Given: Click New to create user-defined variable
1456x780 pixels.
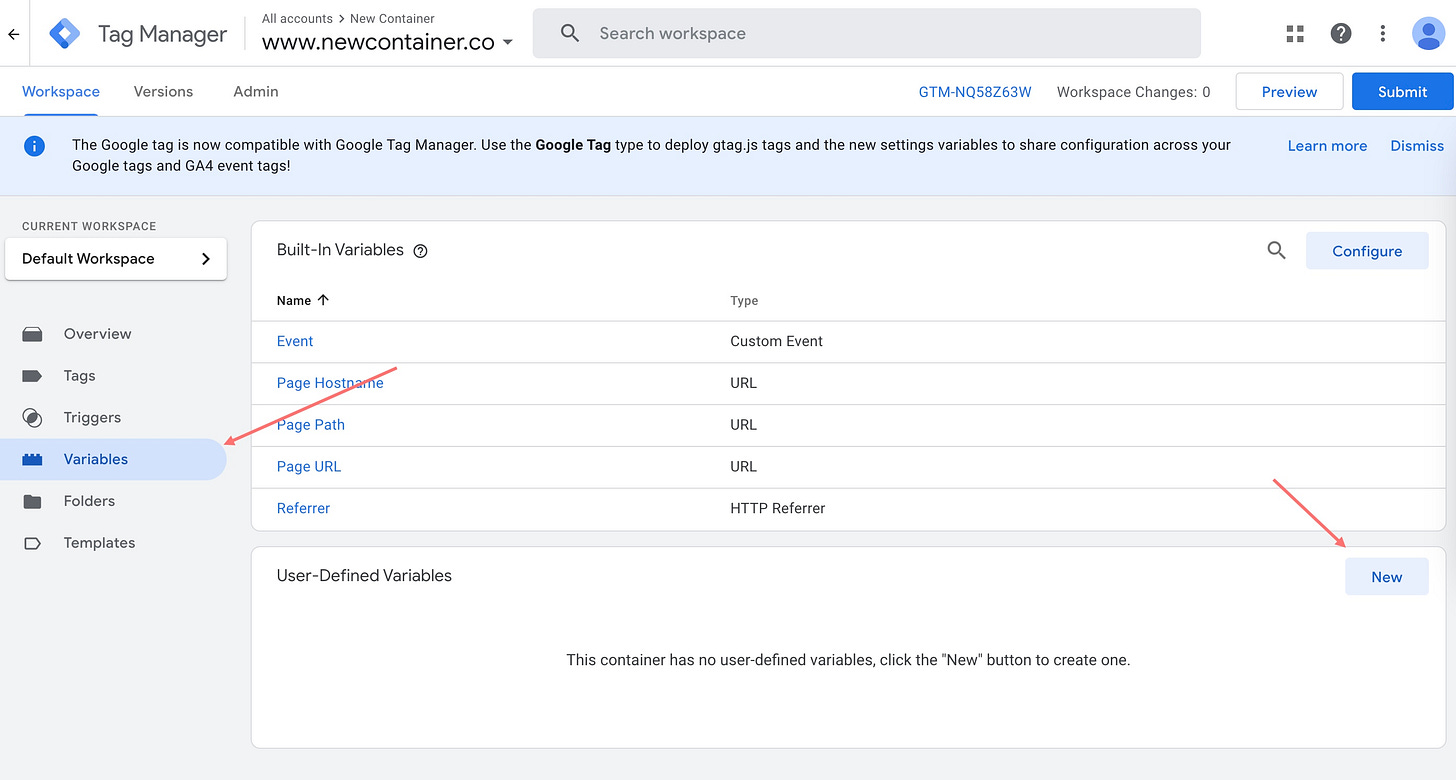Looking at the screenshot, I should 1386,577.
